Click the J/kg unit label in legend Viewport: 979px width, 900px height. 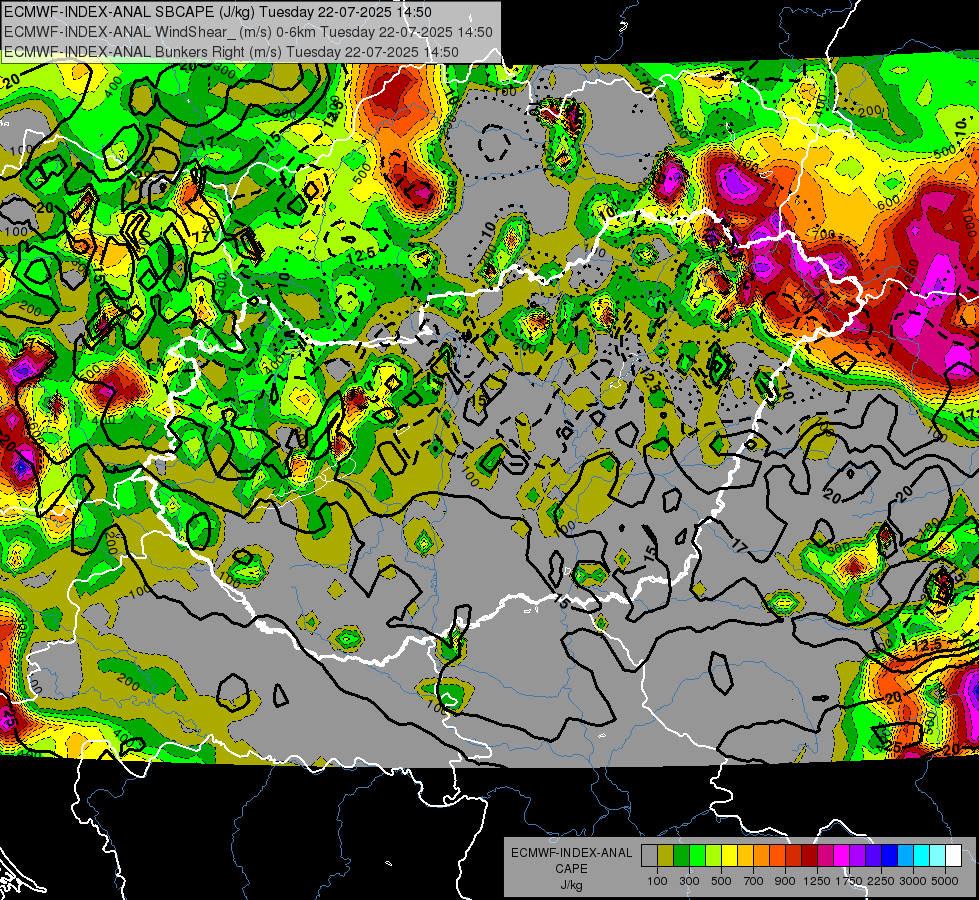[x=571, y=886]
